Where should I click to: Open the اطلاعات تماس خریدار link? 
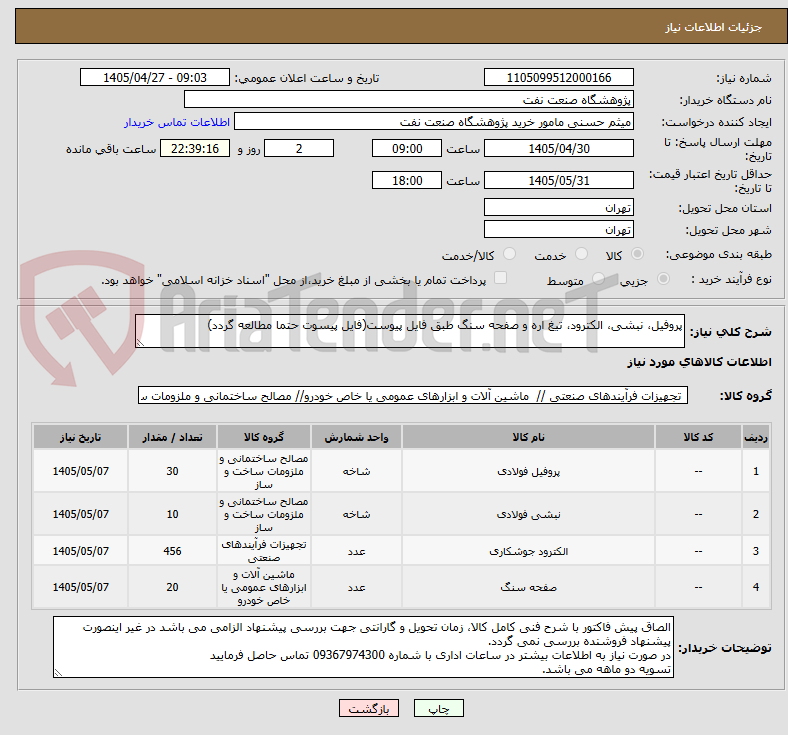coord(177,122)
